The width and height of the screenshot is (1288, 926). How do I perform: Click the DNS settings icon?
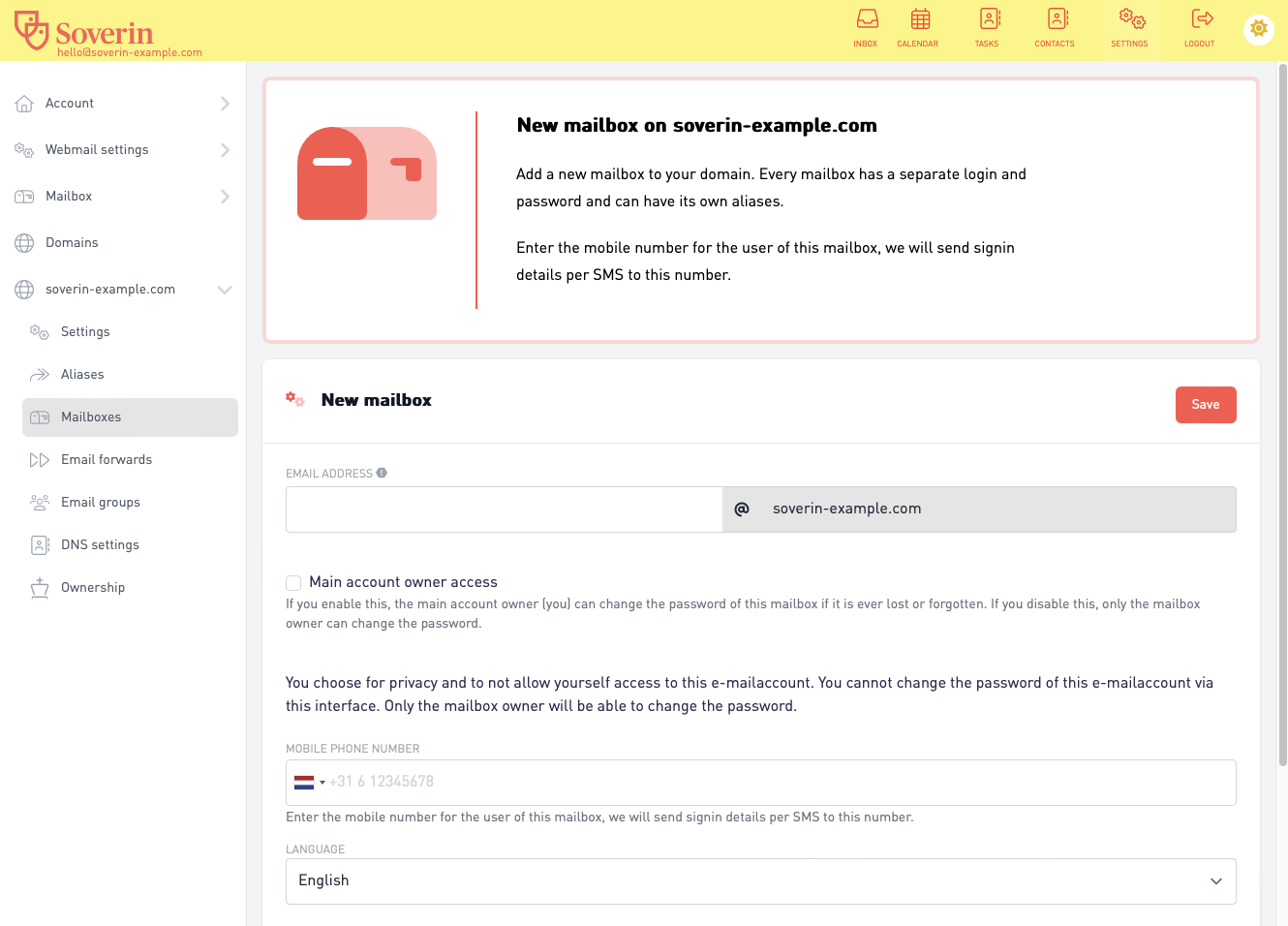point(40,545)
